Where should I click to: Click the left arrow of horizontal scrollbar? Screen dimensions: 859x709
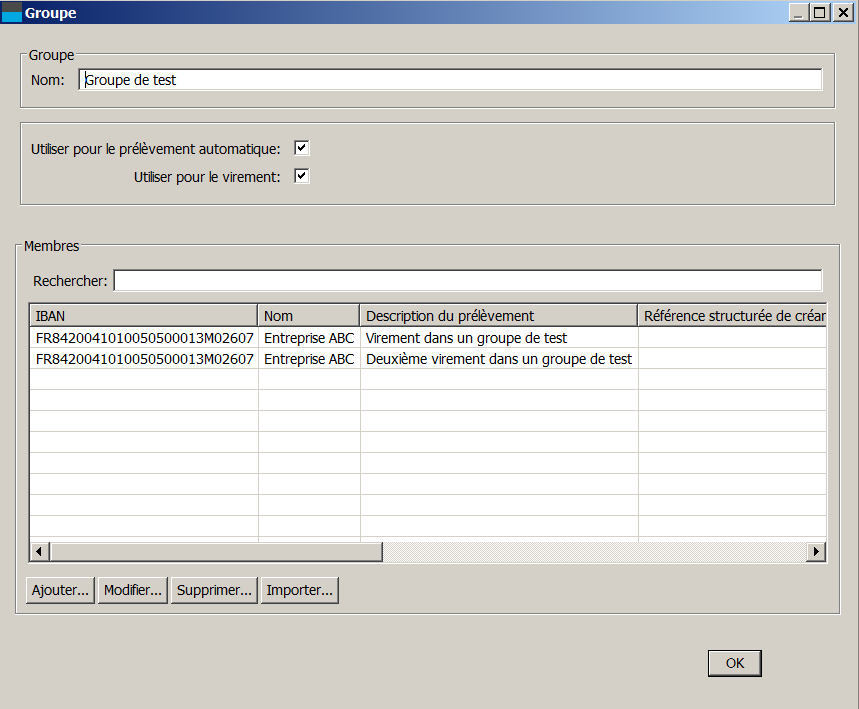pos(39,551)
